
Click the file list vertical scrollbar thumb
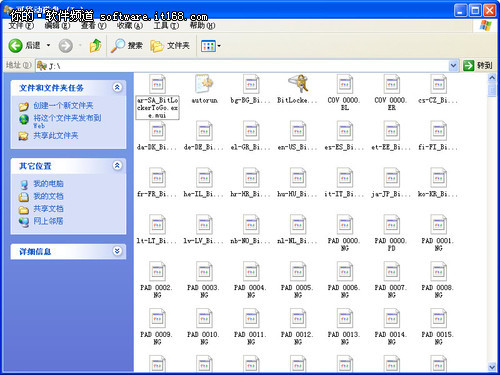(x=492, y=90)
